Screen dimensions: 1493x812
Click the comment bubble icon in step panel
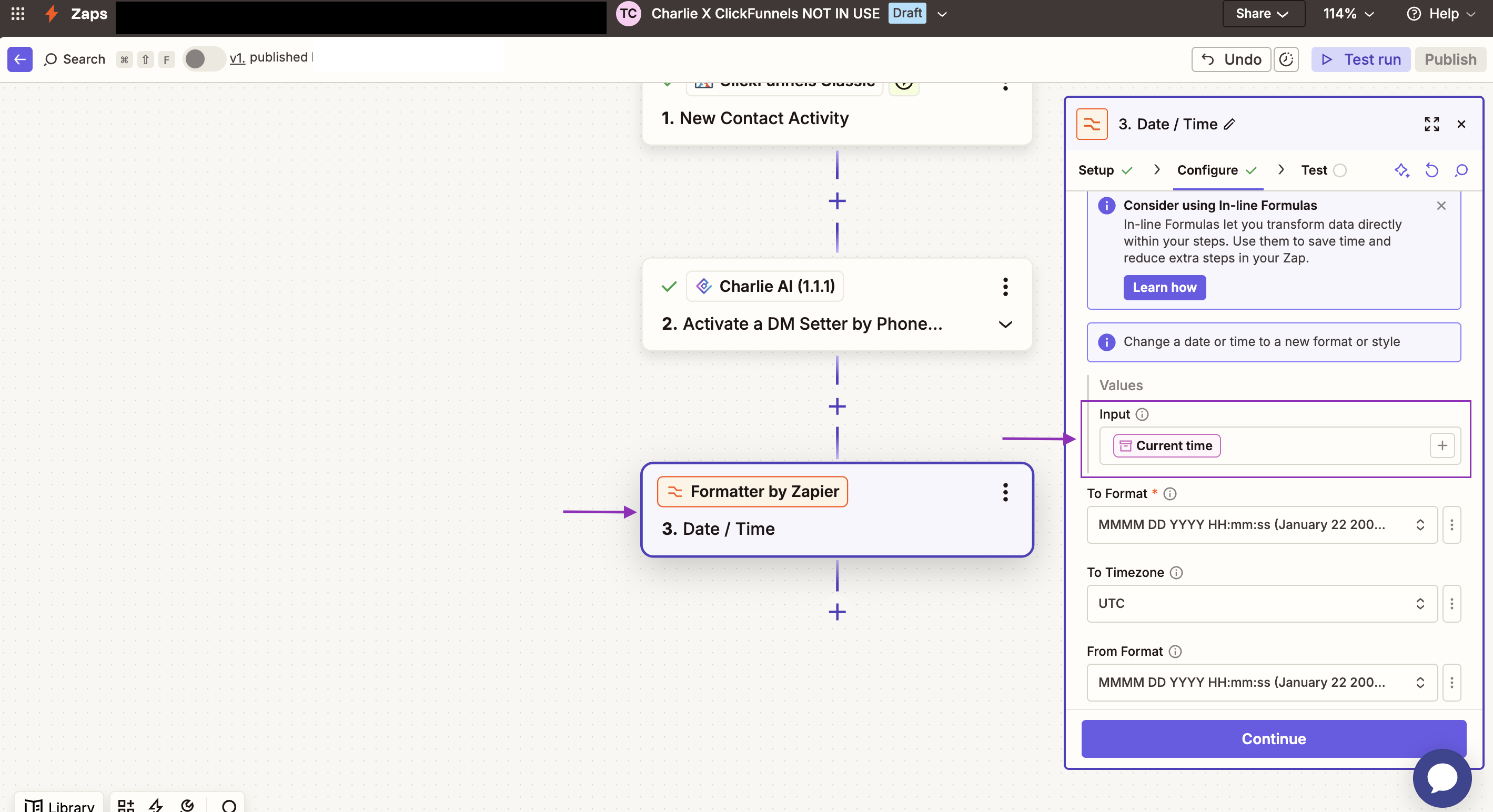click(1461, 170)
